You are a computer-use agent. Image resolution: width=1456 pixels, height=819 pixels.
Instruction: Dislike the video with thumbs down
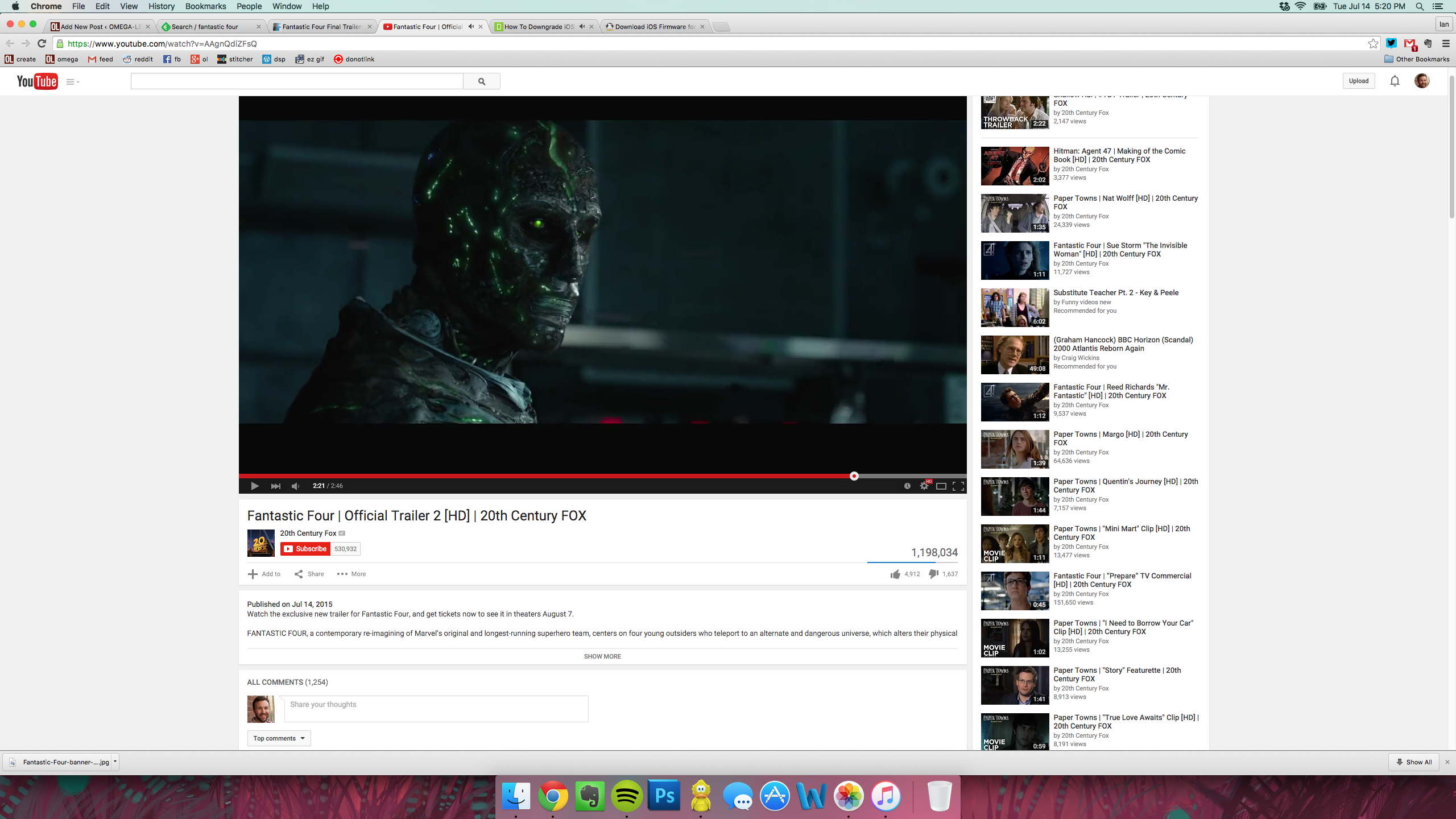tap(933, 574)
